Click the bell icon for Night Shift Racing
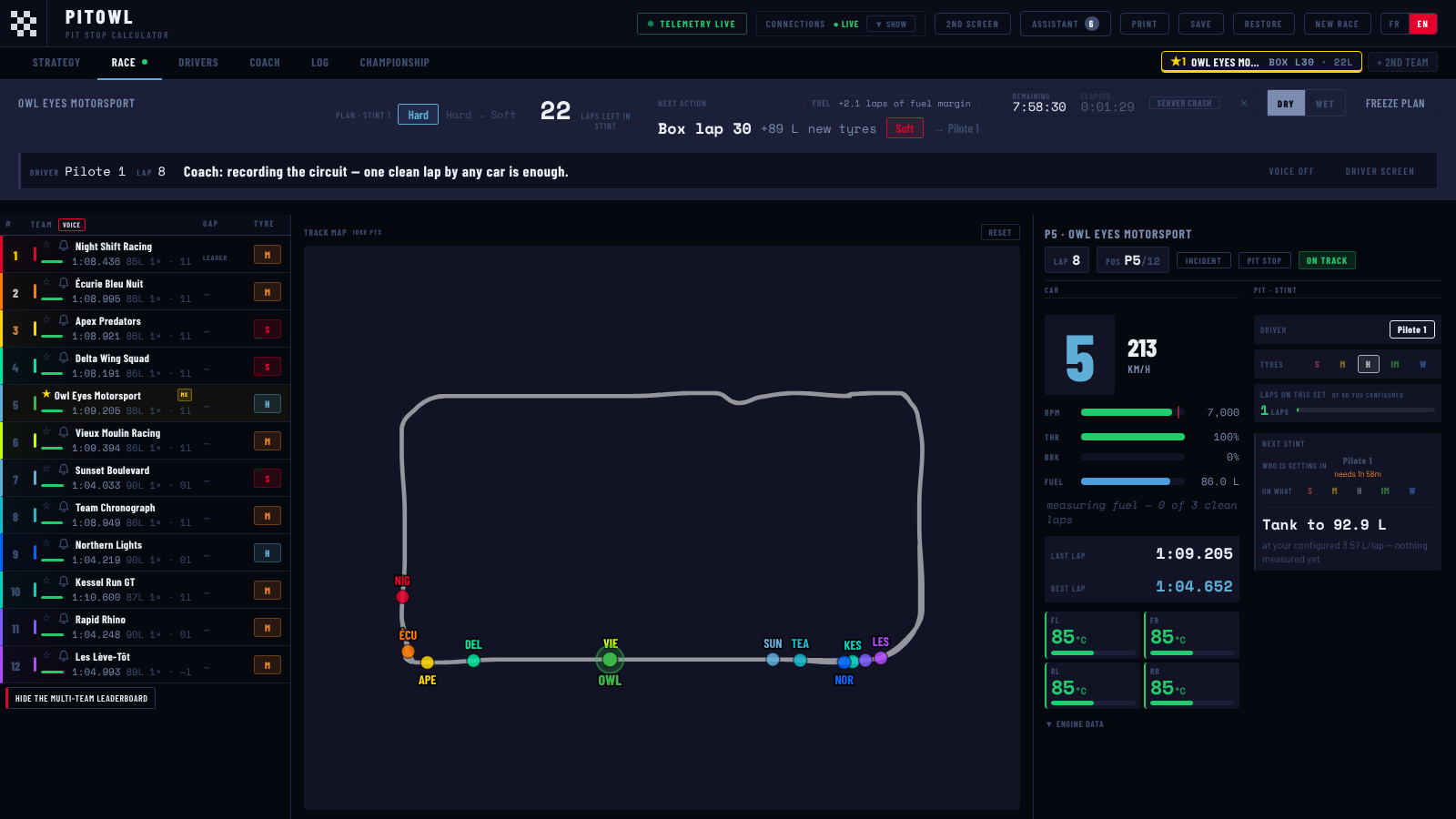 tap(64, 246)
